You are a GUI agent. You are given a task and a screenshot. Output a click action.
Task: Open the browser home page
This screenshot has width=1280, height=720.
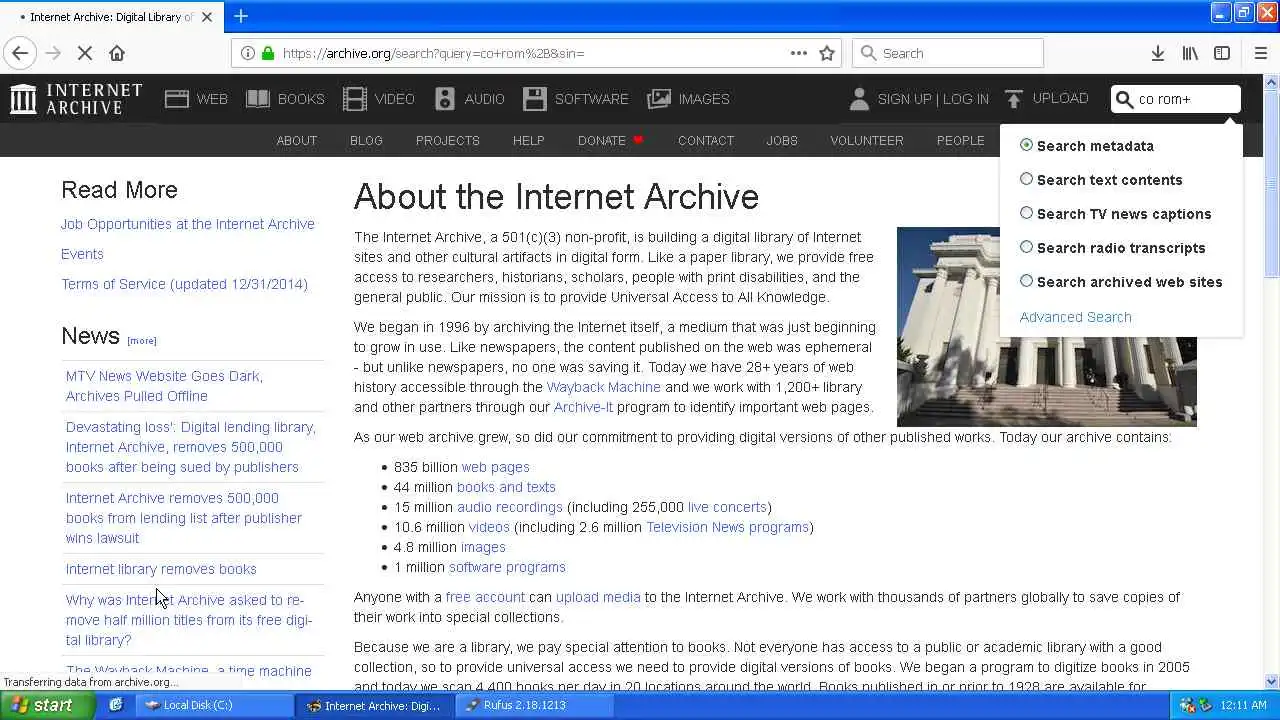[x=117, y=53]
